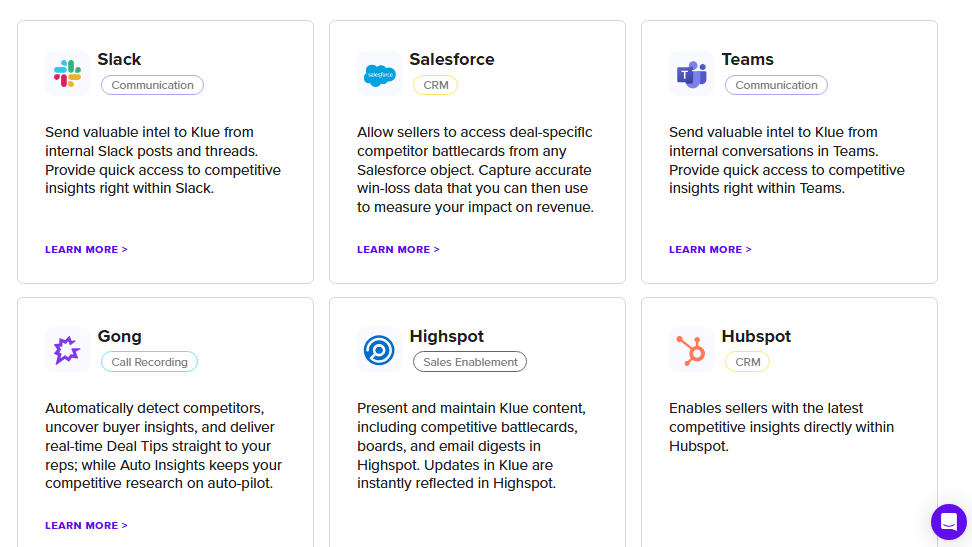
Task: Click the Highspot card title
Action: pos(446,336)
